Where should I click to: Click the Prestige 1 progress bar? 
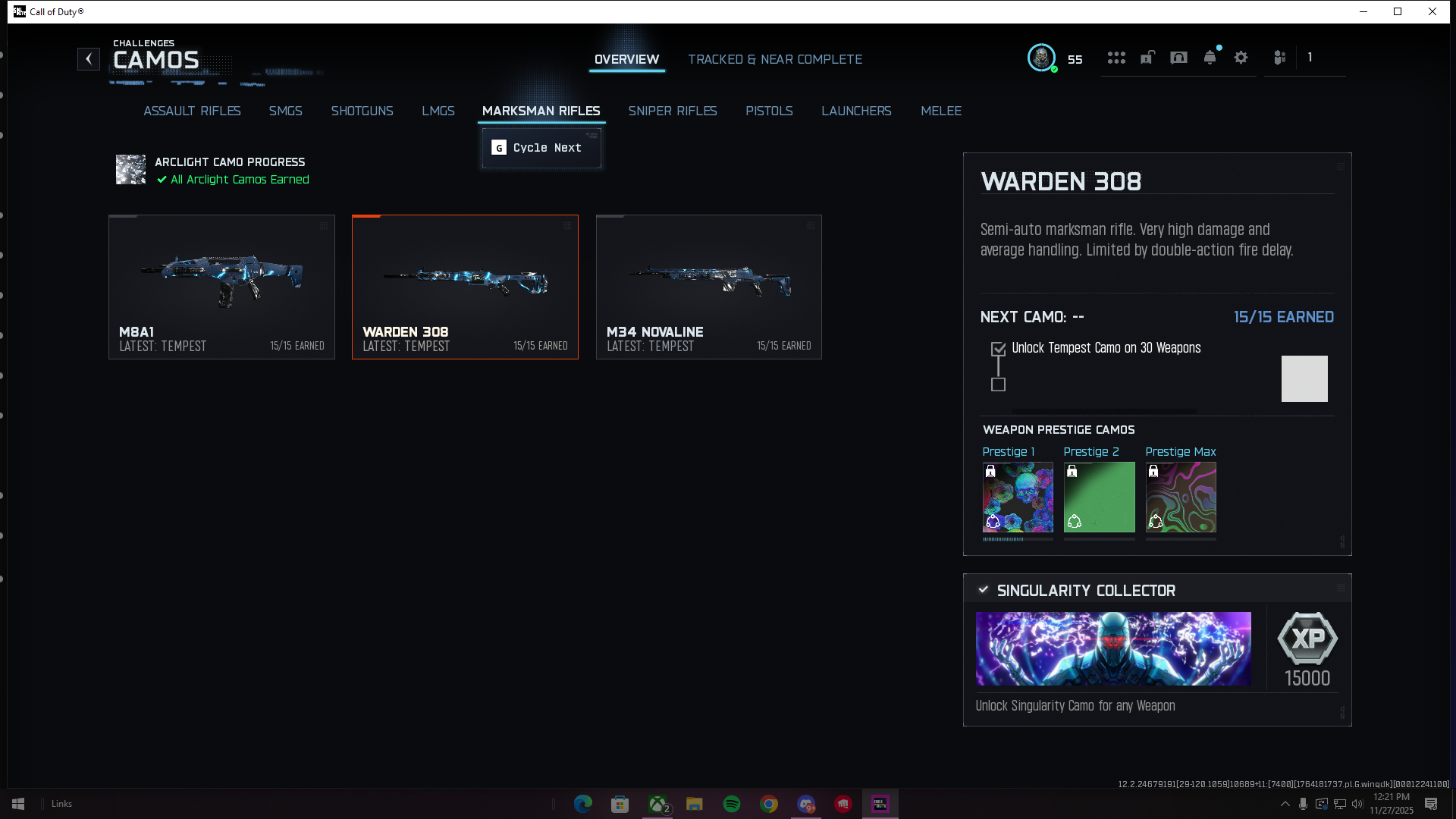click(1018, 539)
